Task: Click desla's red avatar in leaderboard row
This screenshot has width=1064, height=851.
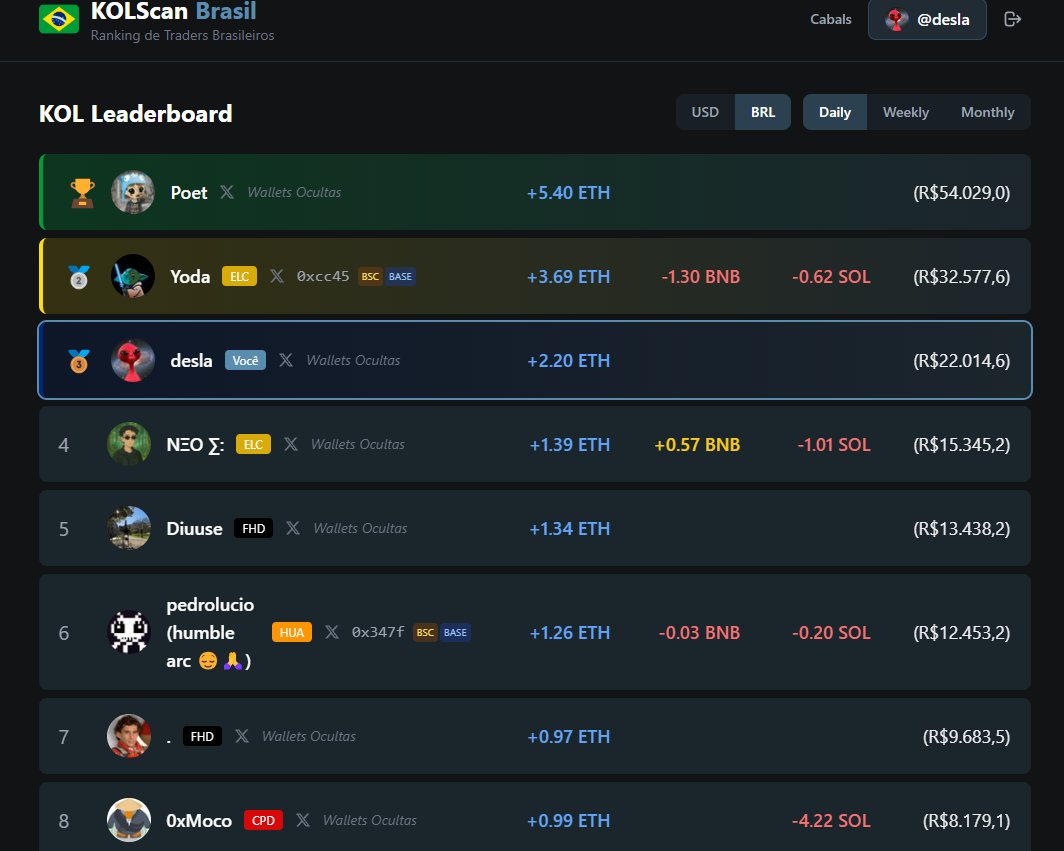Action: pos(132,360)
